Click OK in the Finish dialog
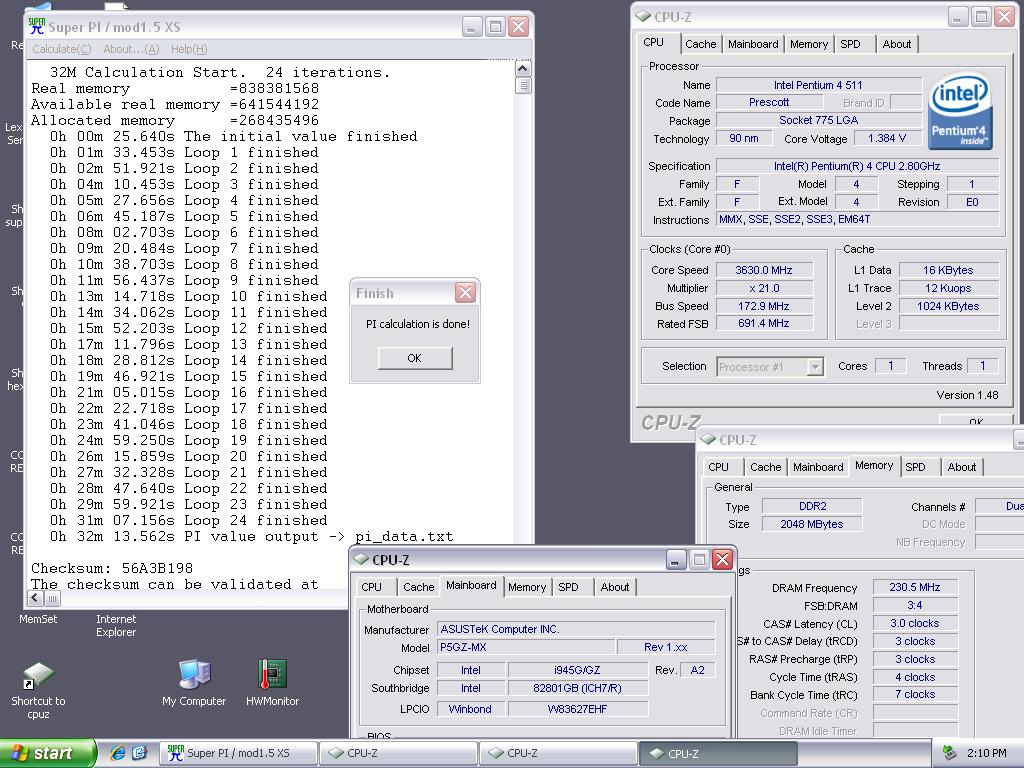The image size is (1024, 768). pos(415,358)
